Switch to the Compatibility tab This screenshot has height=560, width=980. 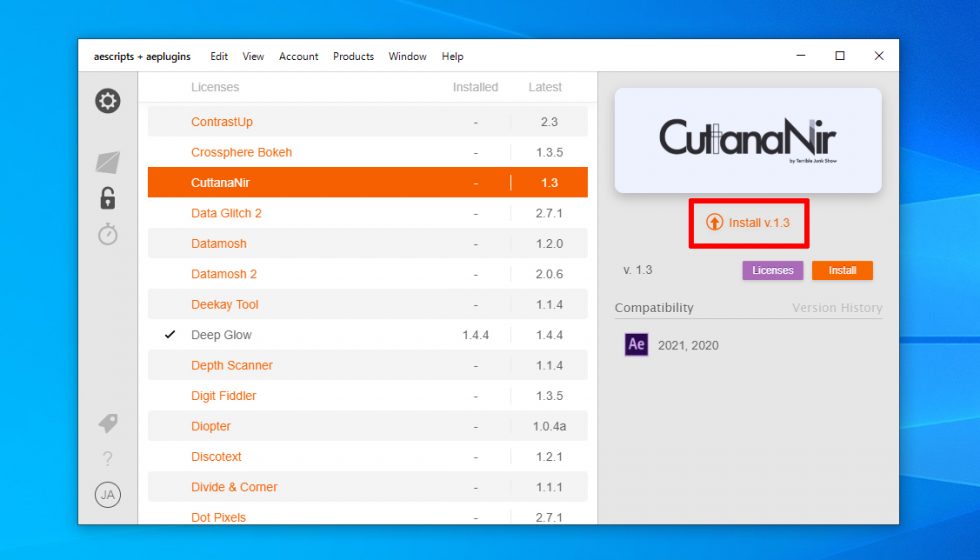(x=654, y=308)
